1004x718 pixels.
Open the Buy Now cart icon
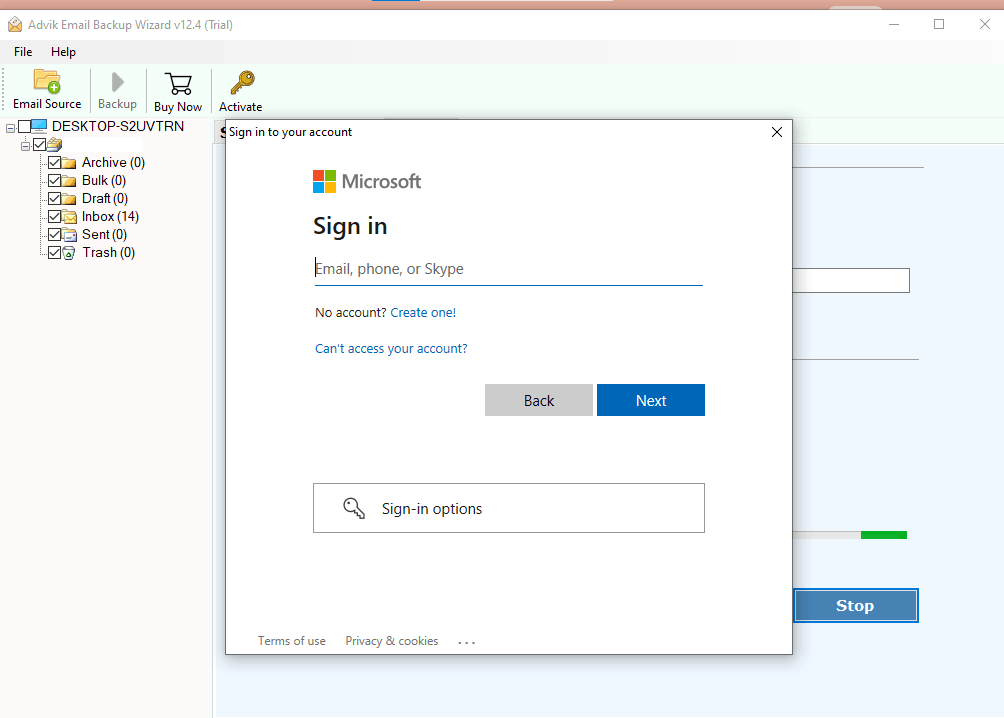pyautogui.click(x=178, y=84)
